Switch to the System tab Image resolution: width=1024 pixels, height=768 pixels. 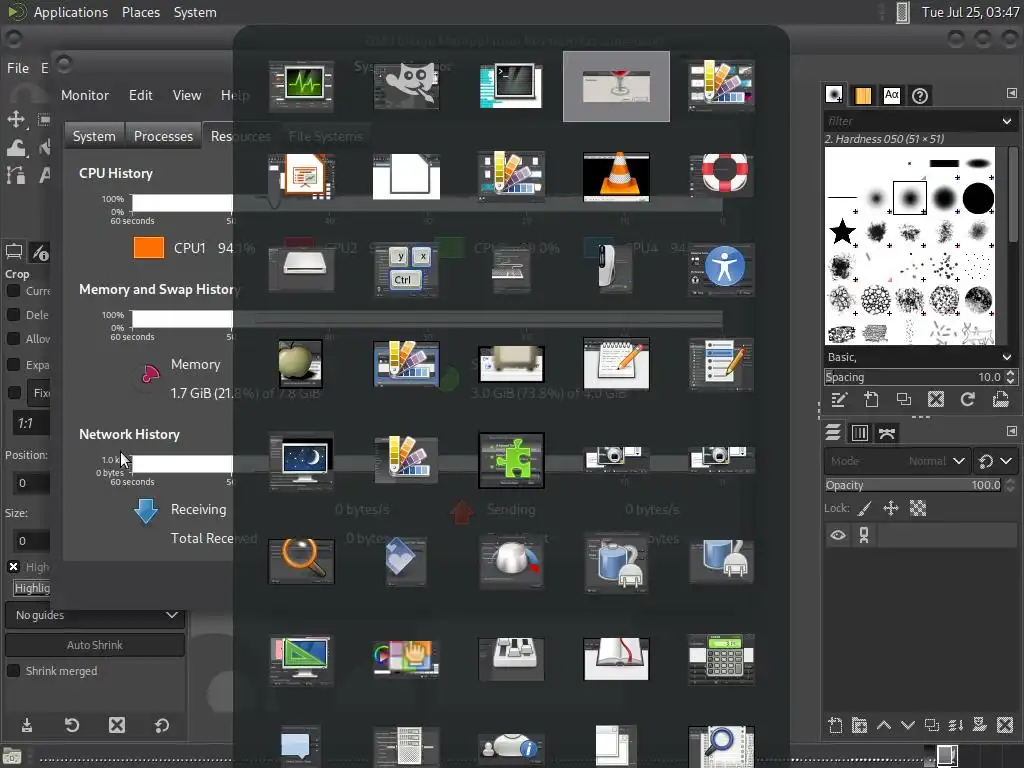click(94, 136)
